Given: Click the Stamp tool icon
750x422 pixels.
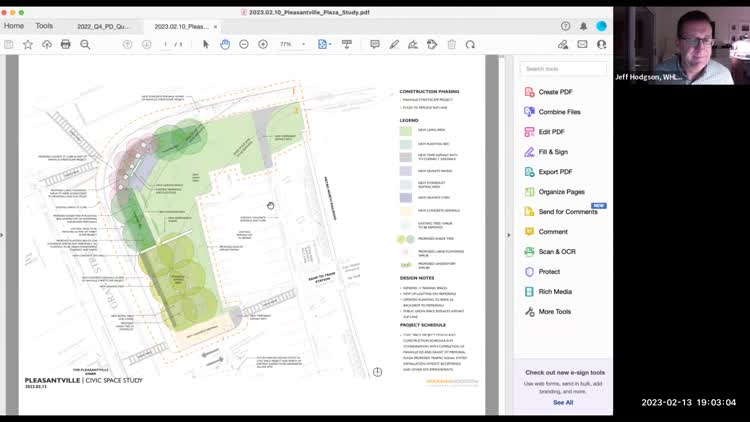Looking at the screenshot, I should (432, 44).
